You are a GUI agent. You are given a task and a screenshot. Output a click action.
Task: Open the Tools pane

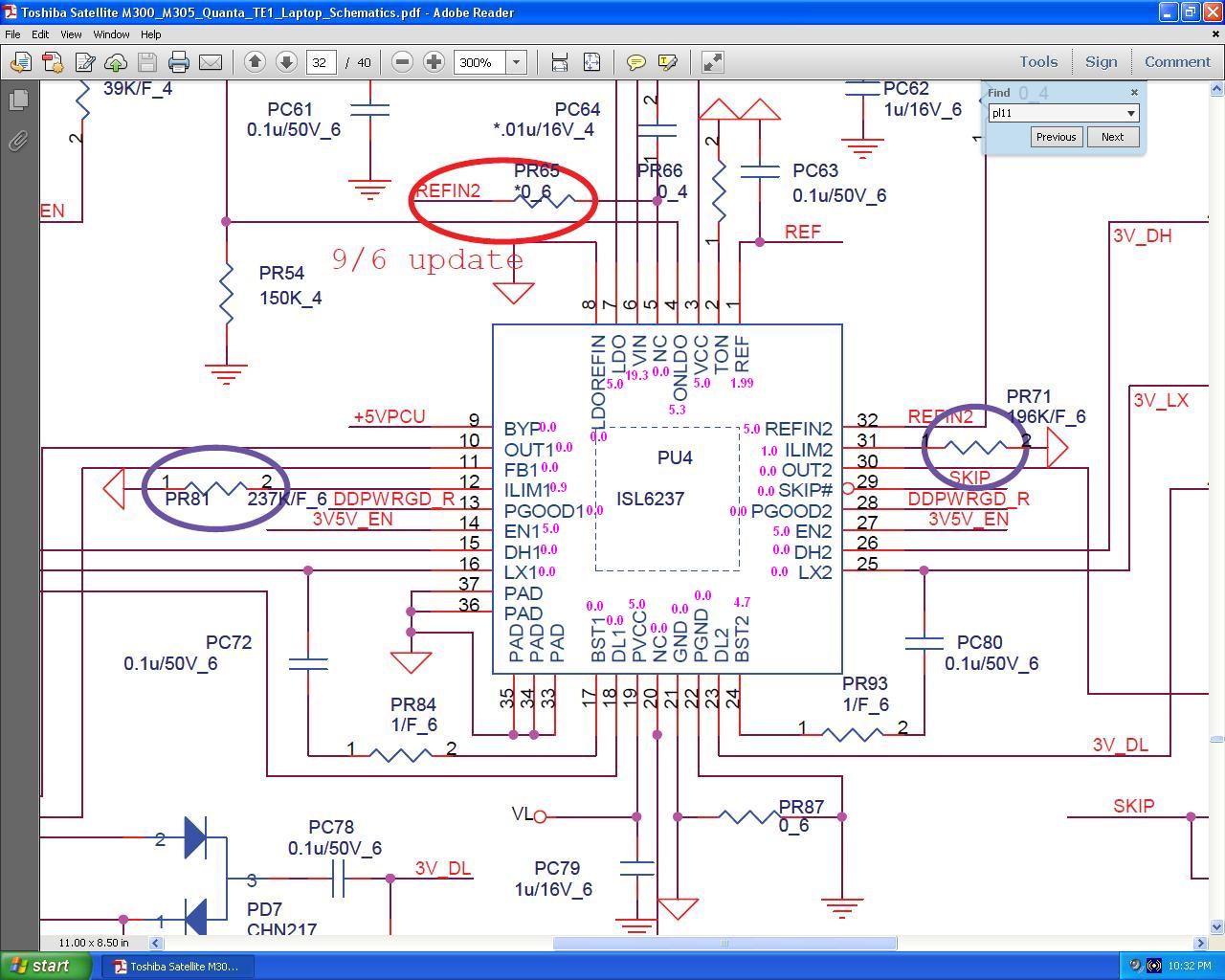coord(1038,61)
